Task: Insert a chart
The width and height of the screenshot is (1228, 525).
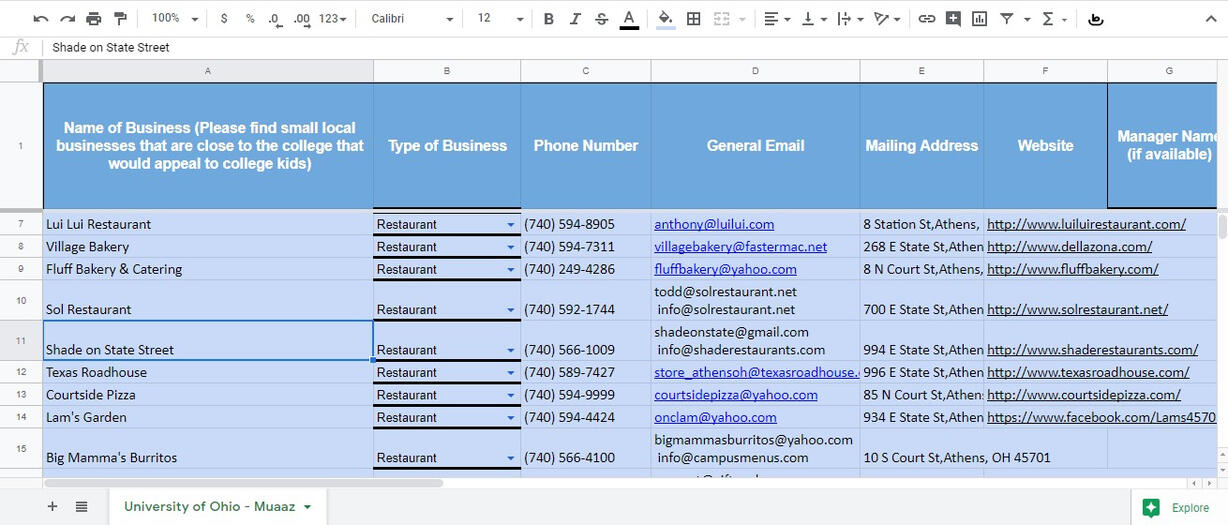Action: [980, 18]
